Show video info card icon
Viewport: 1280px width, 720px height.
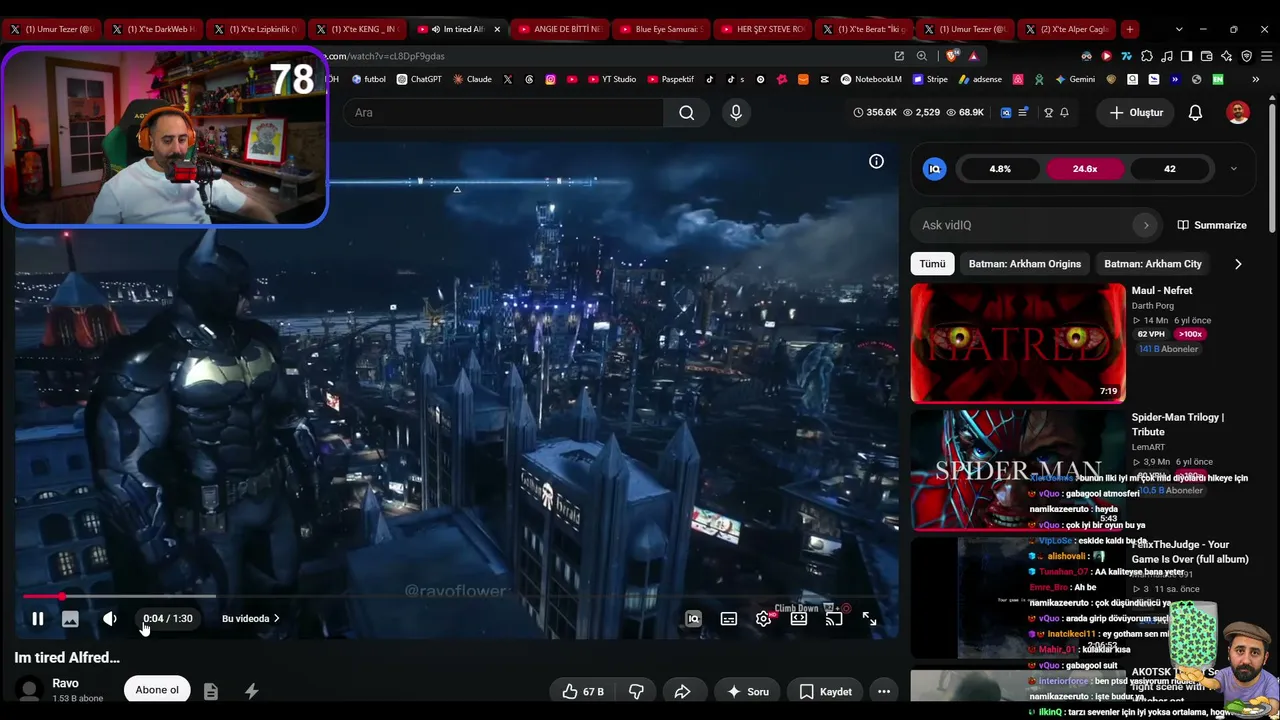click(x=876, y=161)
